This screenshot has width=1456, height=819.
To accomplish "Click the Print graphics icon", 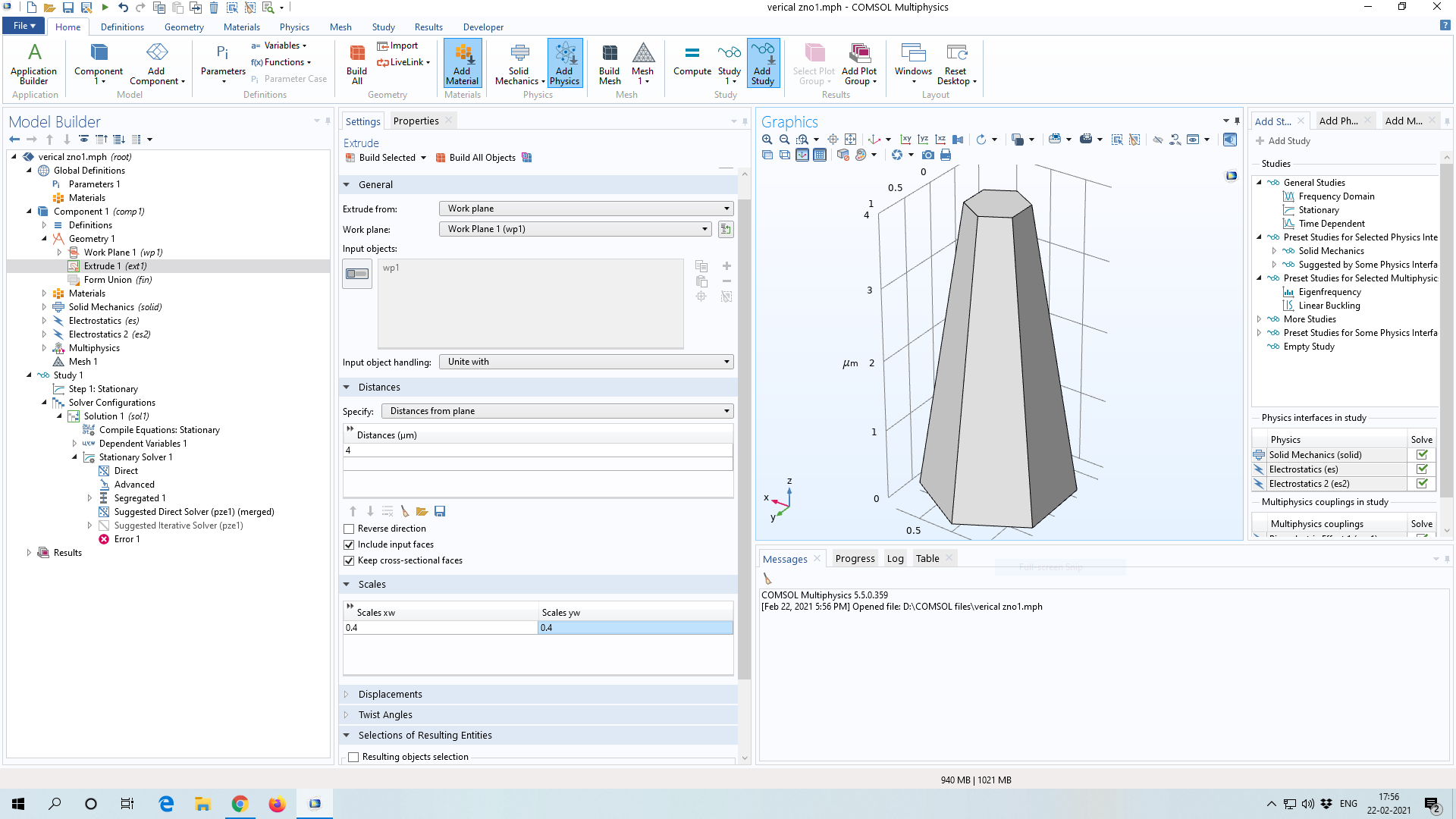I will [x=945, y=155].
